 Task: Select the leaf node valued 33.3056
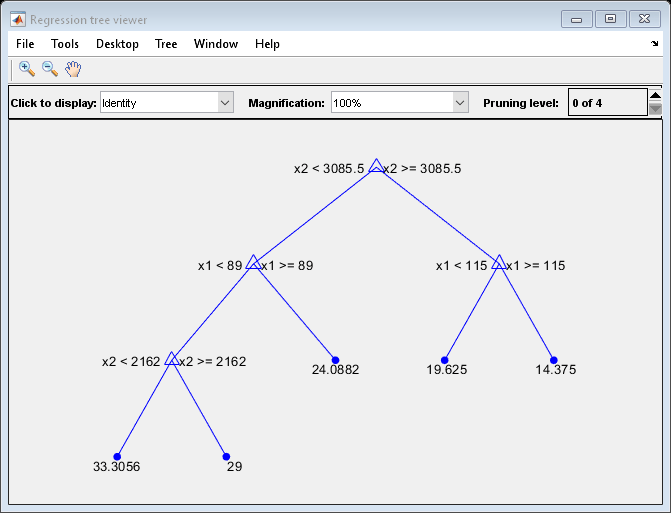click(117, 456)
